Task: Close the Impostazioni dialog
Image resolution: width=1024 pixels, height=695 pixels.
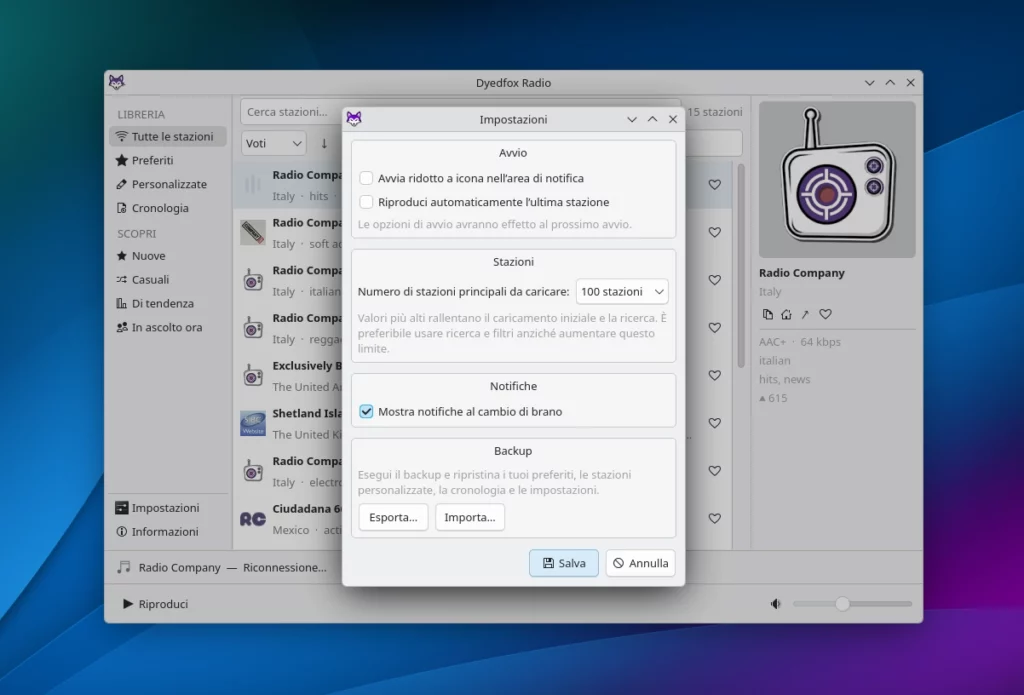Action: tap(673, 120)
